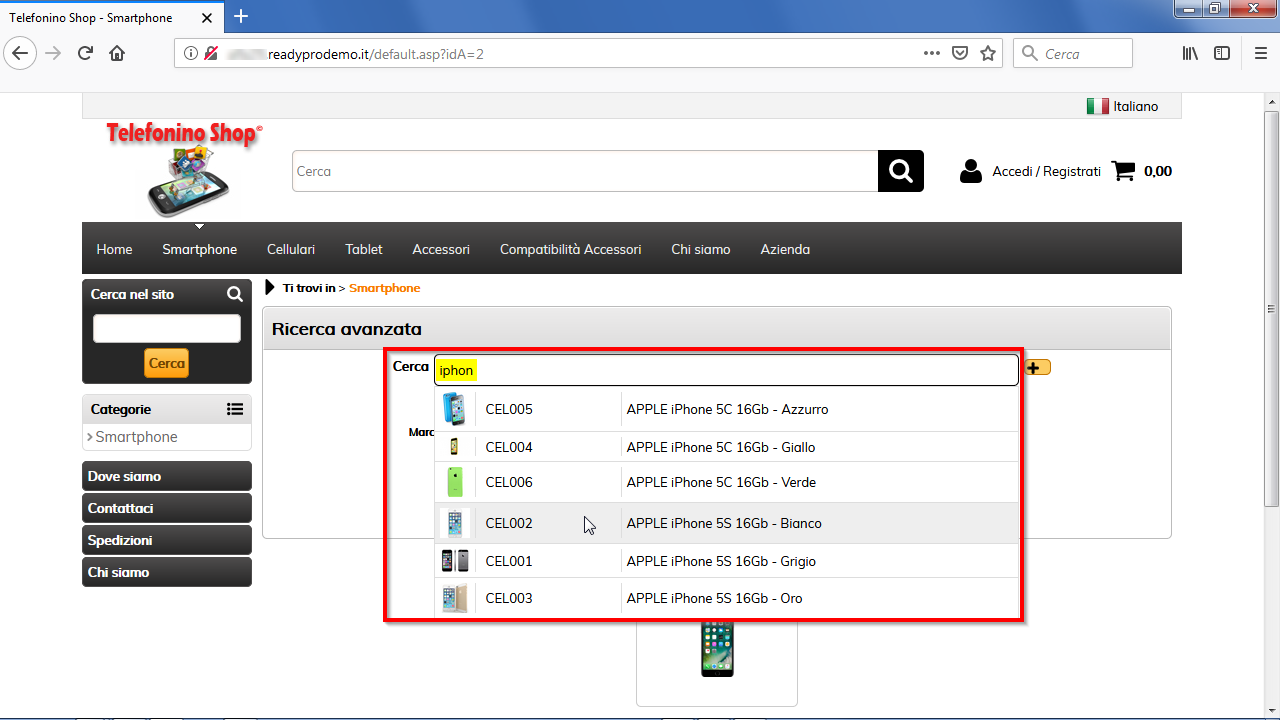The width and height of the screenshot is (1280, 720).
Task: Open the Accessori menu item
Action: [441, 249]
